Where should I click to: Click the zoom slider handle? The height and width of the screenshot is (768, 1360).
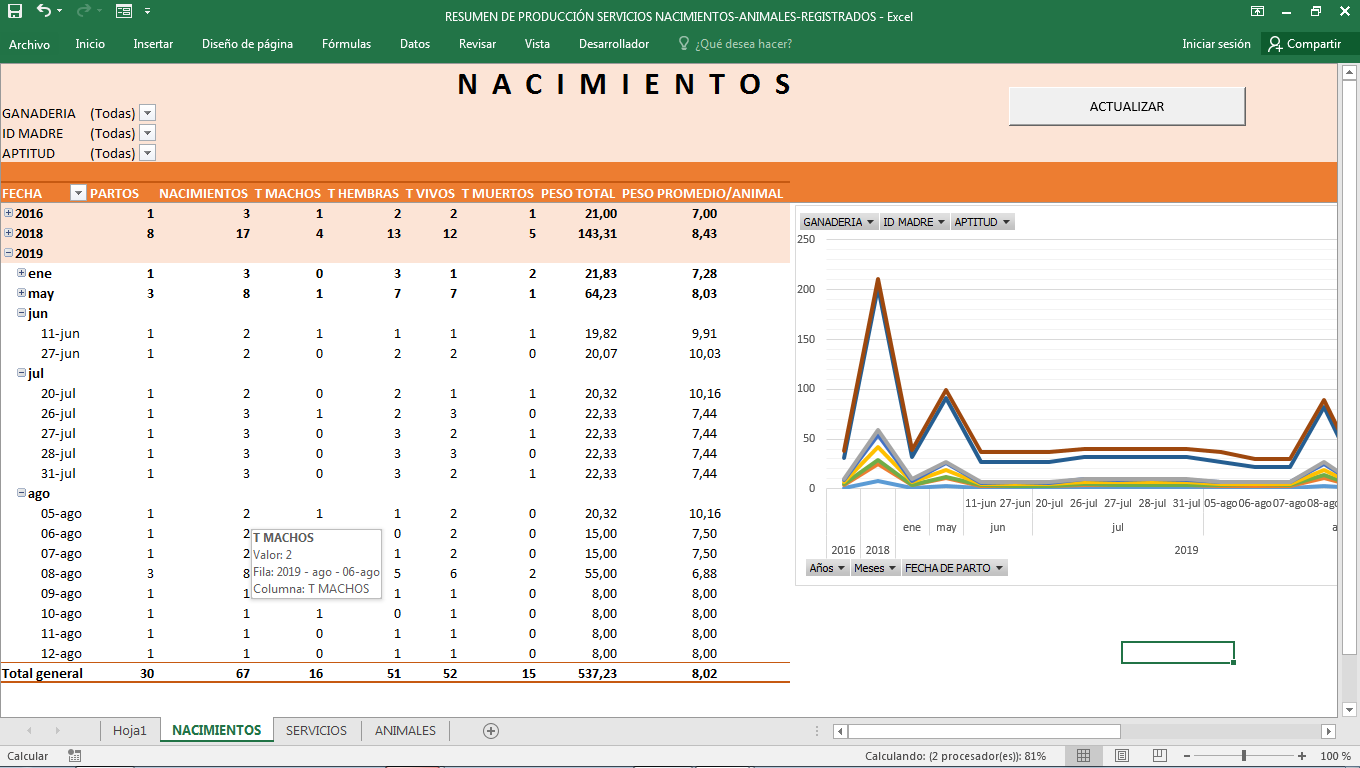pyautogui.click(x=1244, y=756)
